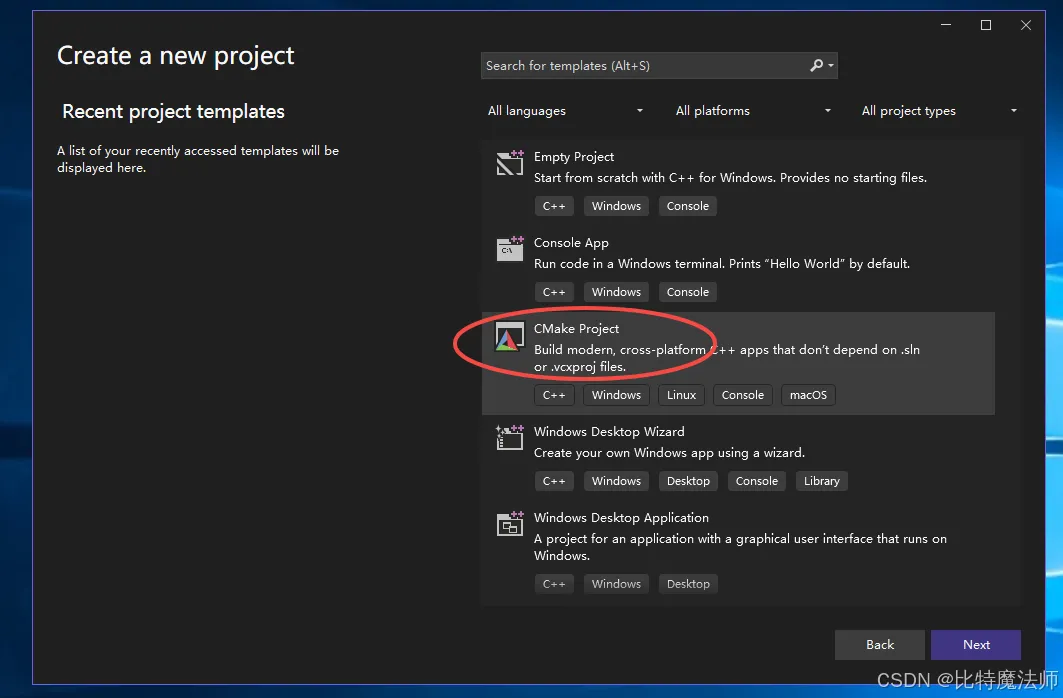Viewport: 1063px width, 698px height.
Task: Click the Windows Desktop Wizard icon
Action: [510, 438]
